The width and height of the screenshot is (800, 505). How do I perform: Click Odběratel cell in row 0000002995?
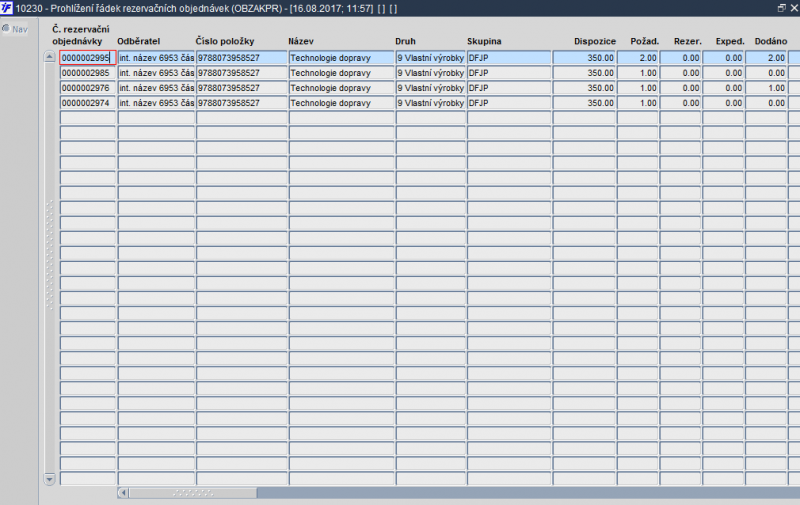point(157,58)
